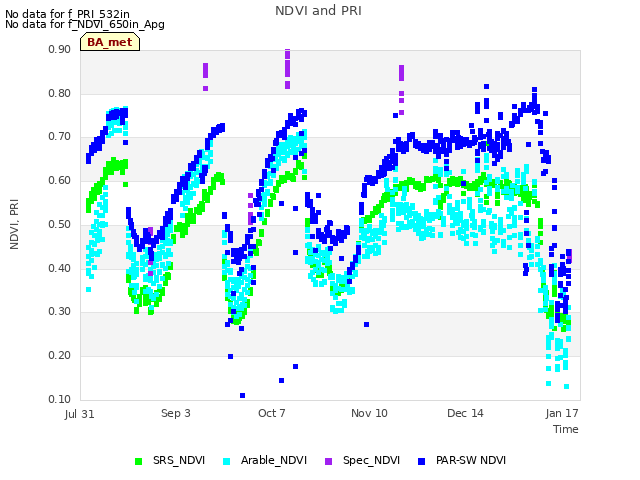The image size is (640, 480).
Task: Click the Jul 31 axis tick label
Action: click(79, 414)
